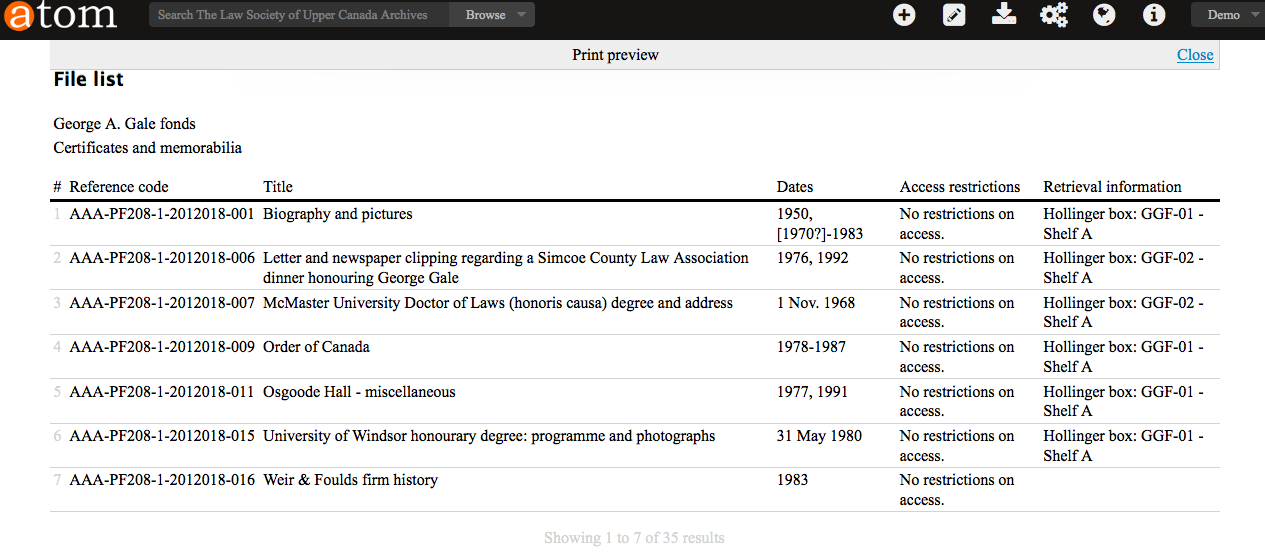Expand the Browse dropdown
The image size is (1265, 552).
493,15
